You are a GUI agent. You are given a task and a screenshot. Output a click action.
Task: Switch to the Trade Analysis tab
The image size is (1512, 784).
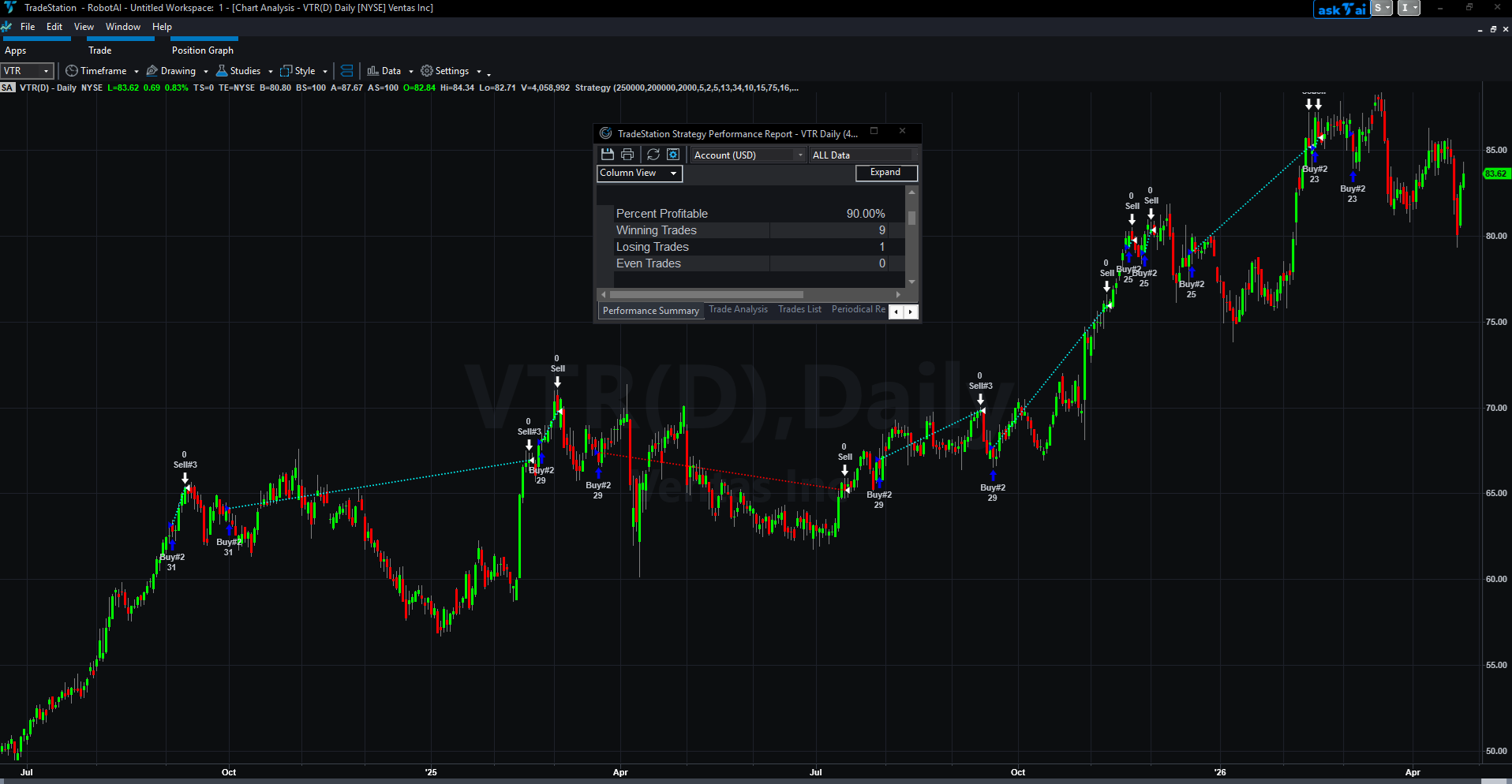(x=738, y=310)
